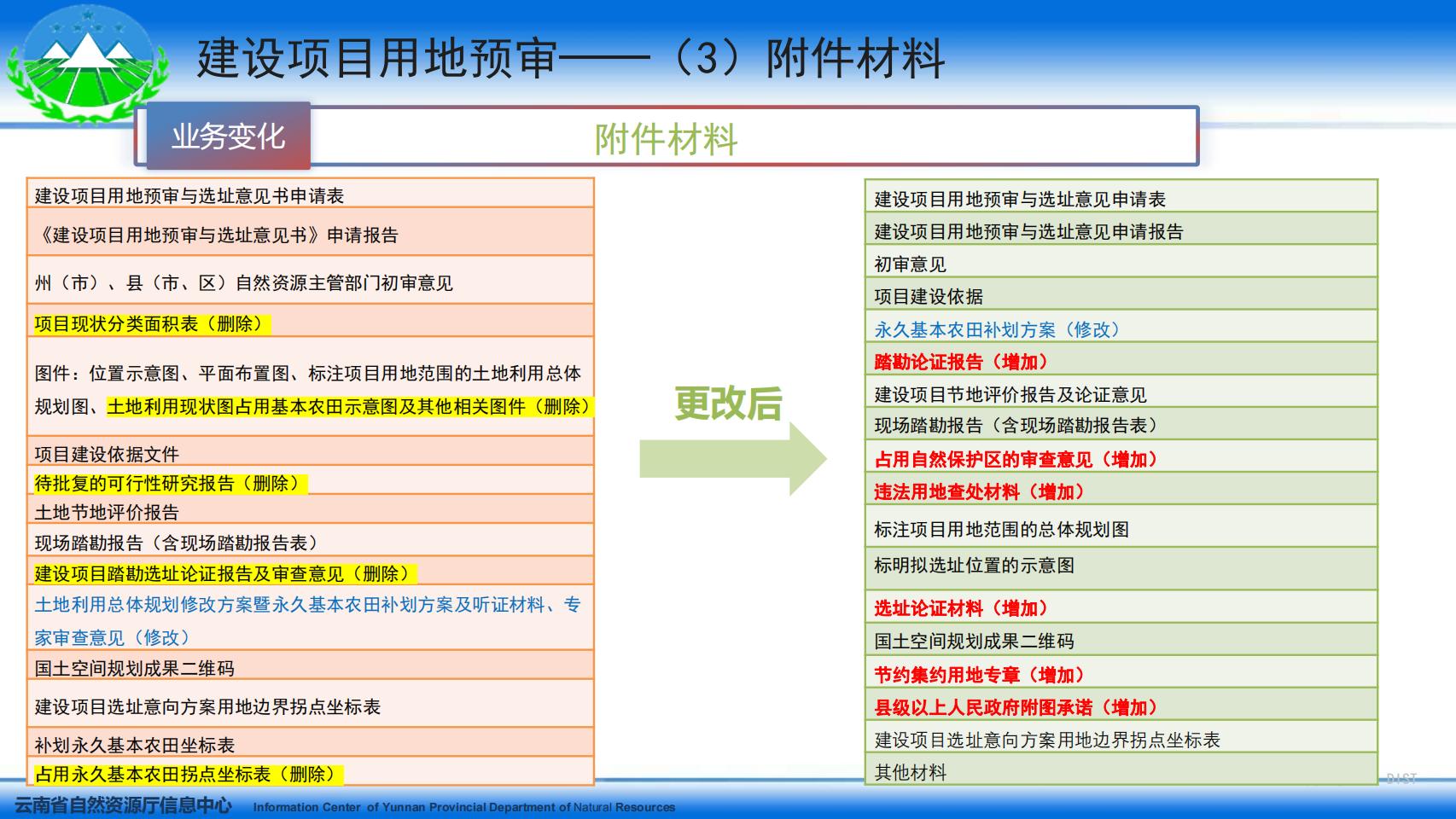
Task: Click highlighted 待批复的可行性研究报告（删除）
Action: pyautogui.click(x=170, y=484)
